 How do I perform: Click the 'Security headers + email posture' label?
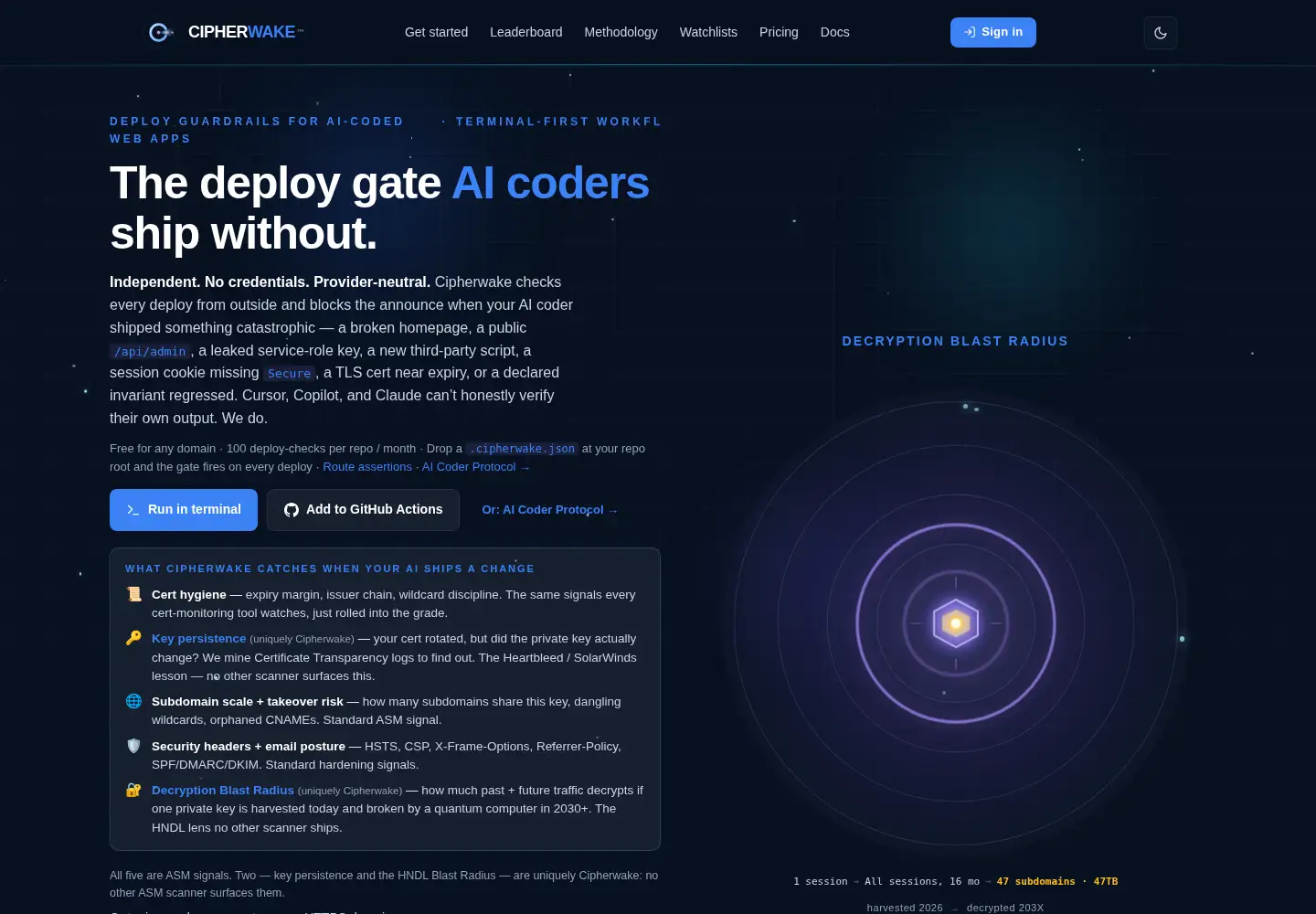249,747
